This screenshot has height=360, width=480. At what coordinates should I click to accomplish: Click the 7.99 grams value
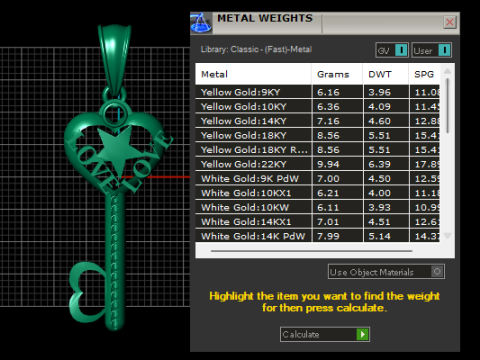click(x=328, y=236)
